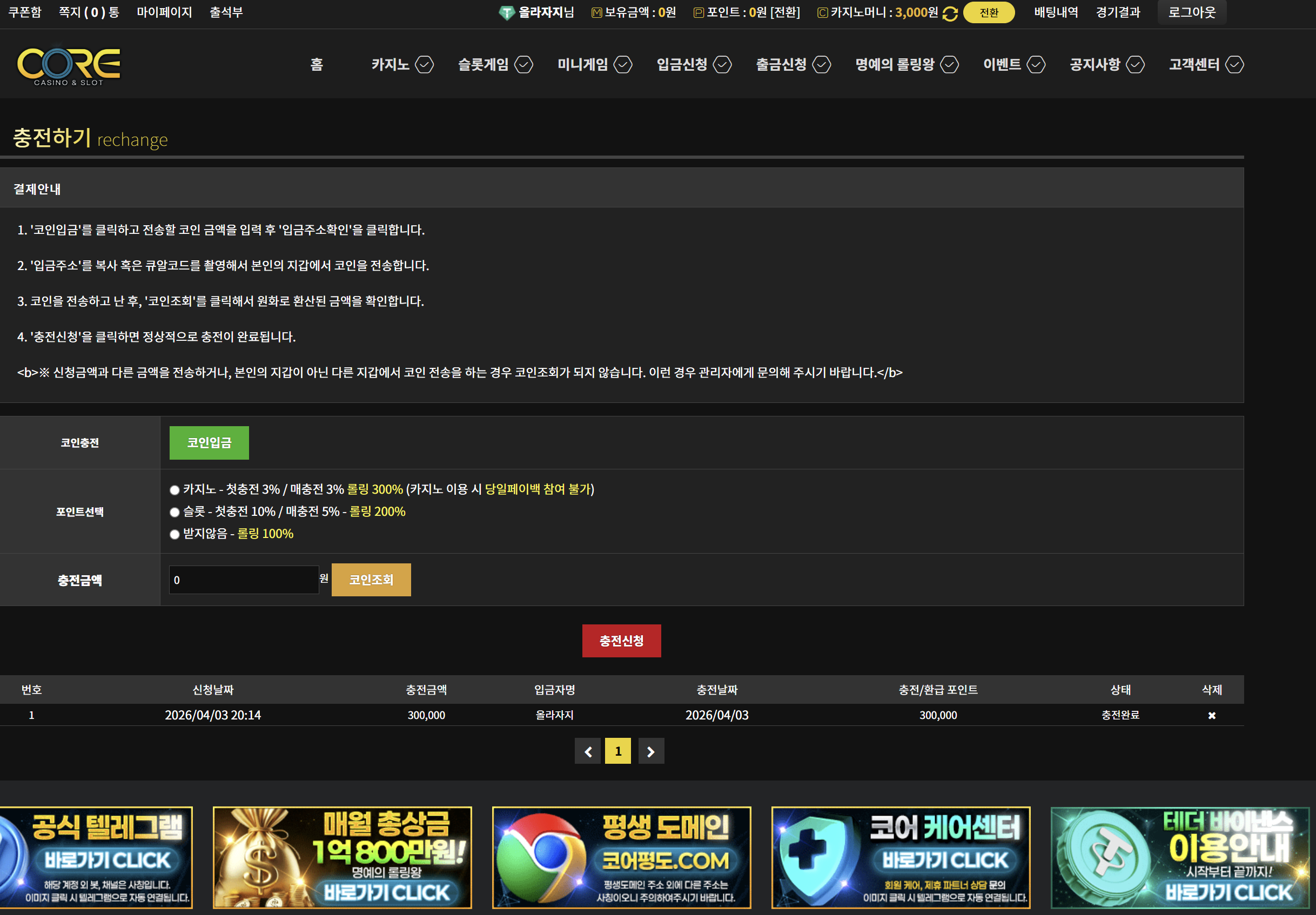Expand the 카지노 menu chevron

click(424, 65)
